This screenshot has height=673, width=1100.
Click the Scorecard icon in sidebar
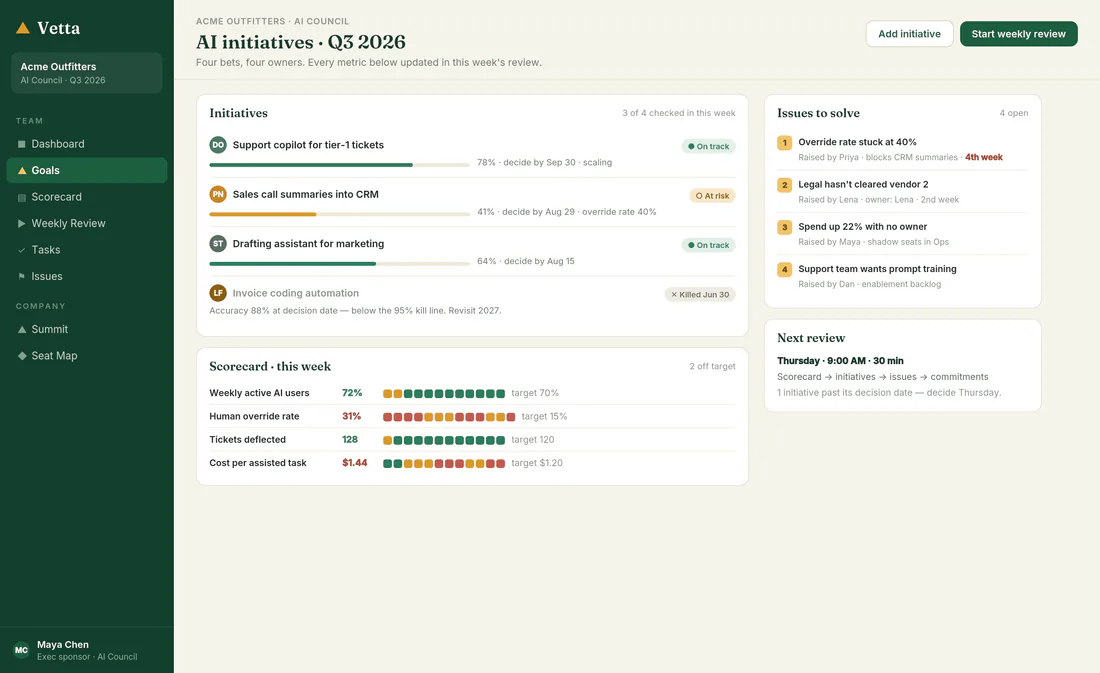click(x=22, y=197)
